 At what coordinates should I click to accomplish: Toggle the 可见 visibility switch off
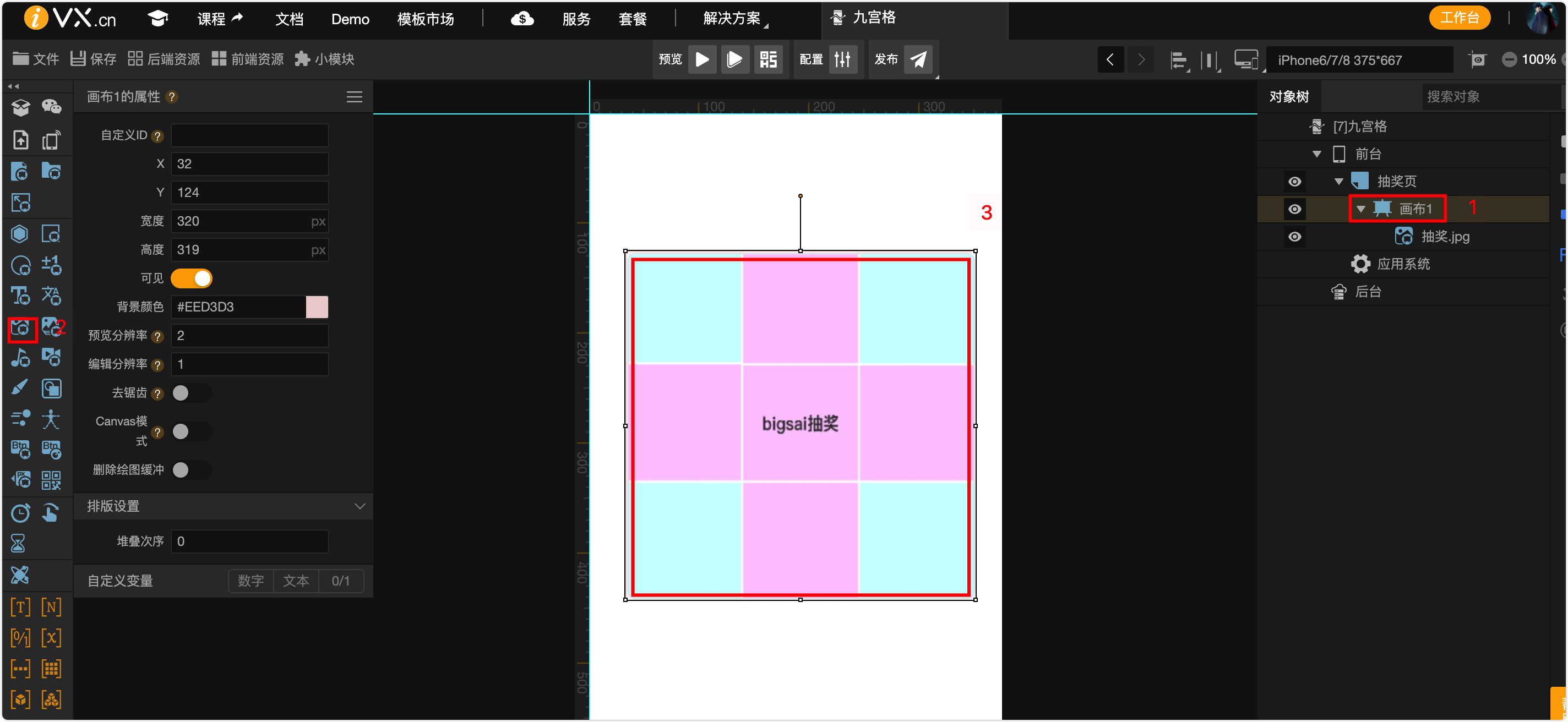coord(192,278)
